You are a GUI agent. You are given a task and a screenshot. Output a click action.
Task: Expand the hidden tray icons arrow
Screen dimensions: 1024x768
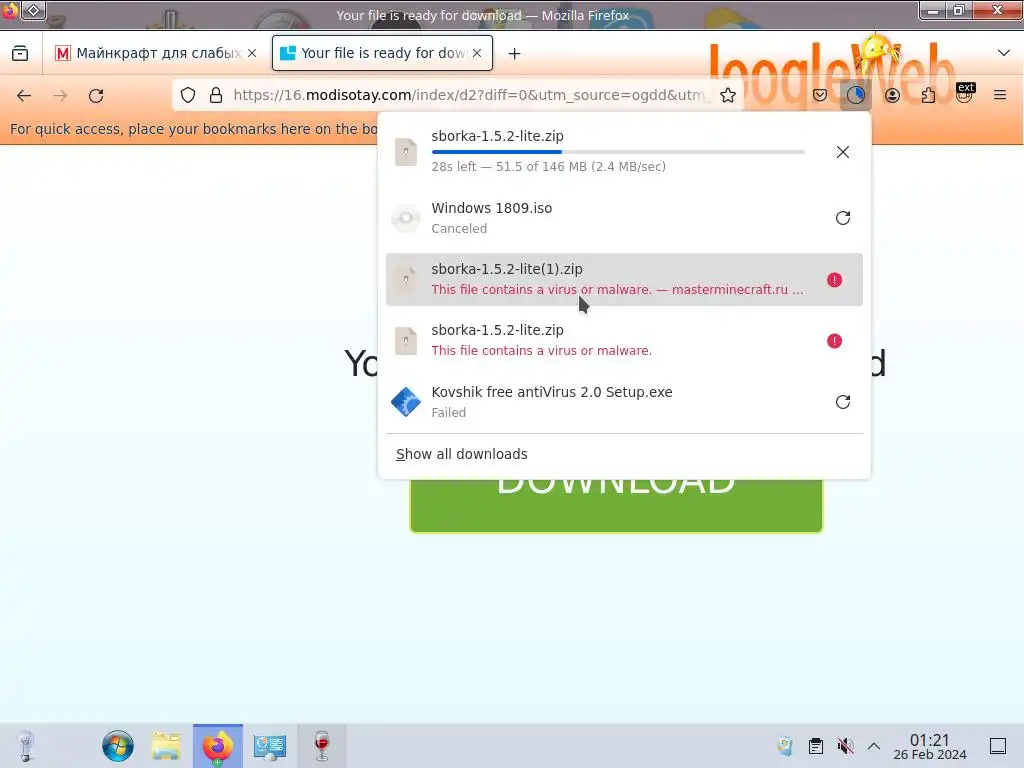point(874,746)
